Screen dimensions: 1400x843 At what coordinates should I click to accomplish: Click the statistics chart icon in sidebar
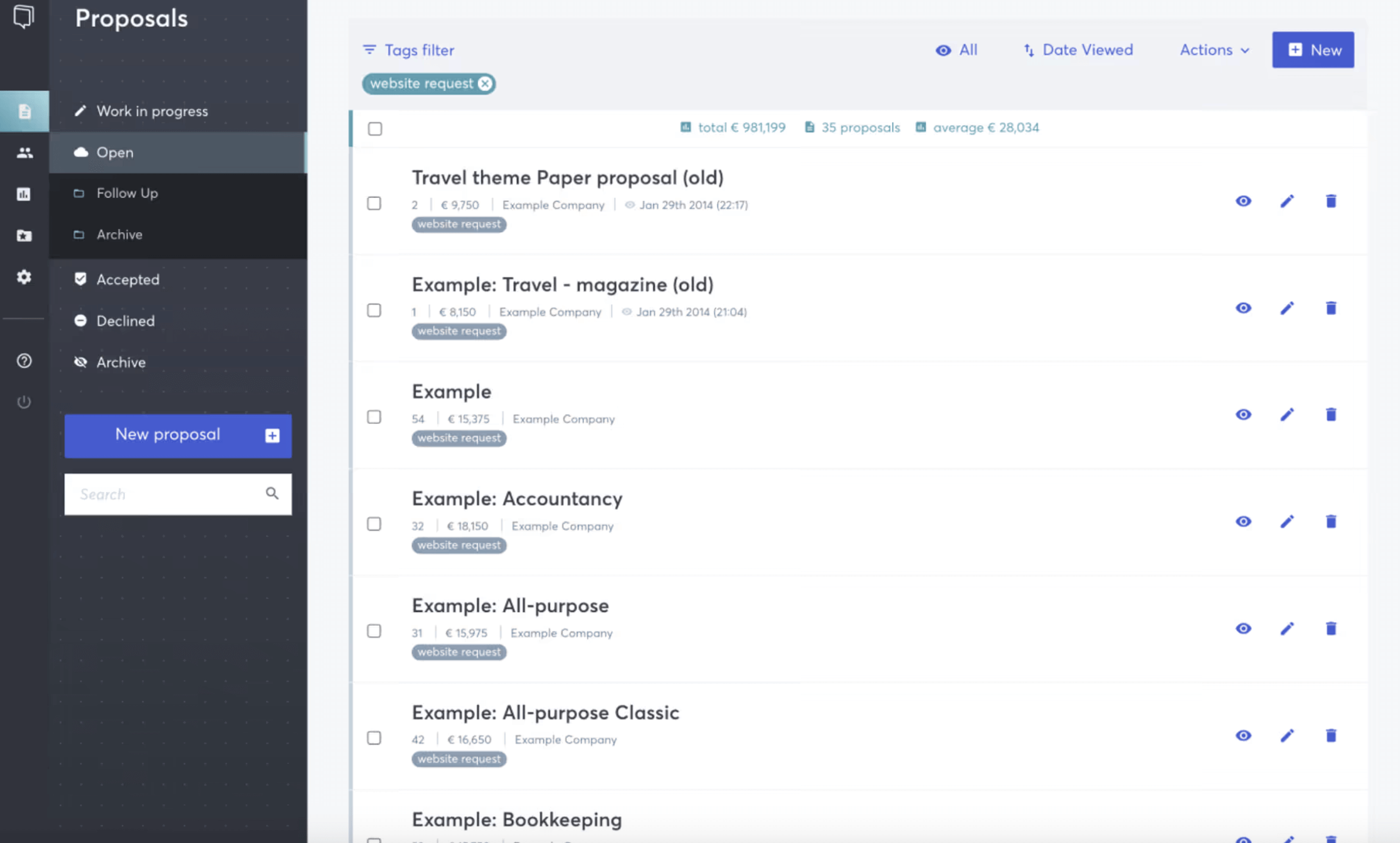pos(24,194)
